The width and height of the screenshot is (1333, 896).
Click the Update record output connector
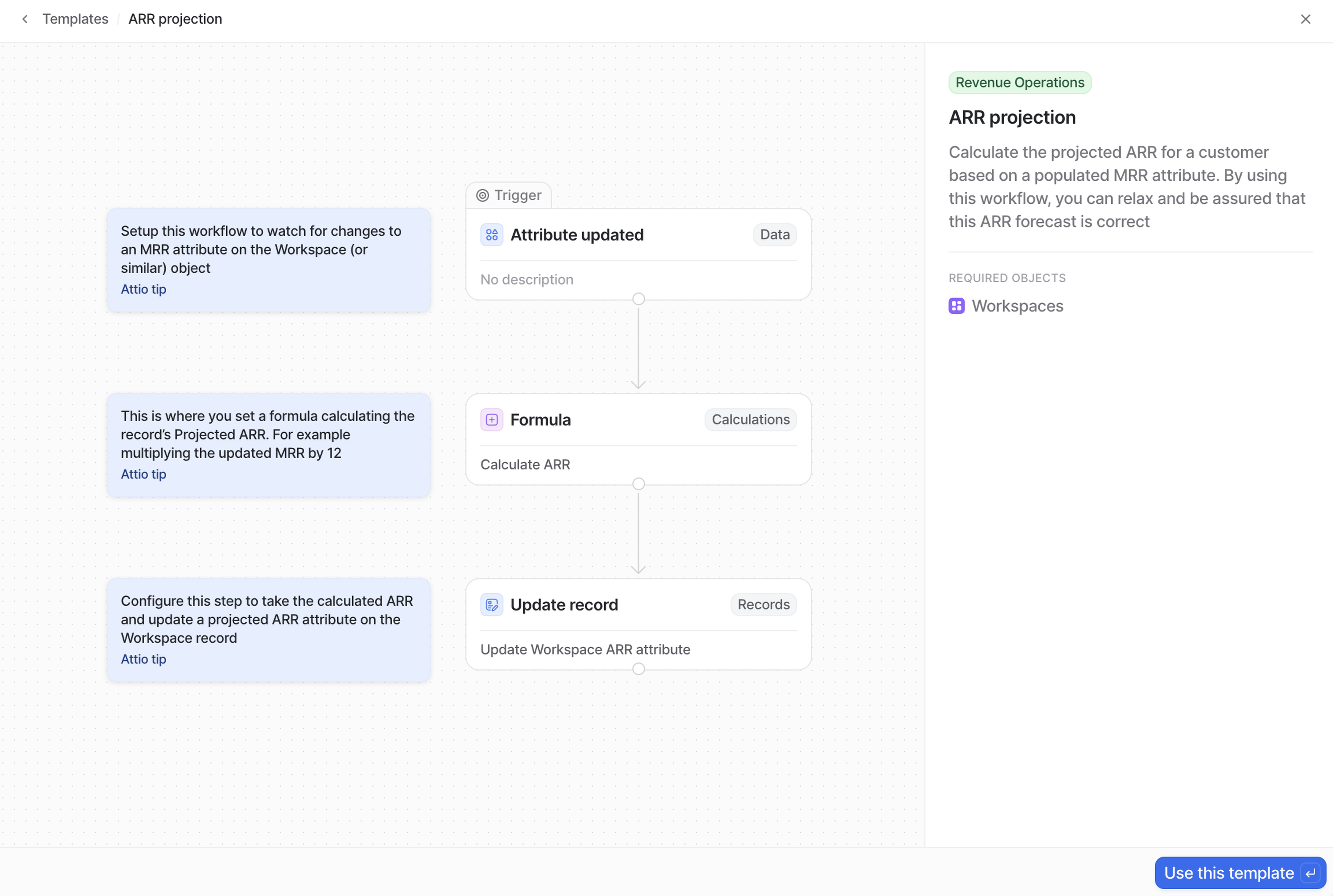click(638, 669)
